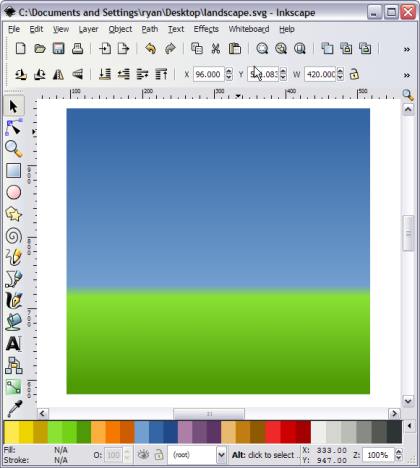
Task: Click the Import icon
Action: click(x=105, y=49)
